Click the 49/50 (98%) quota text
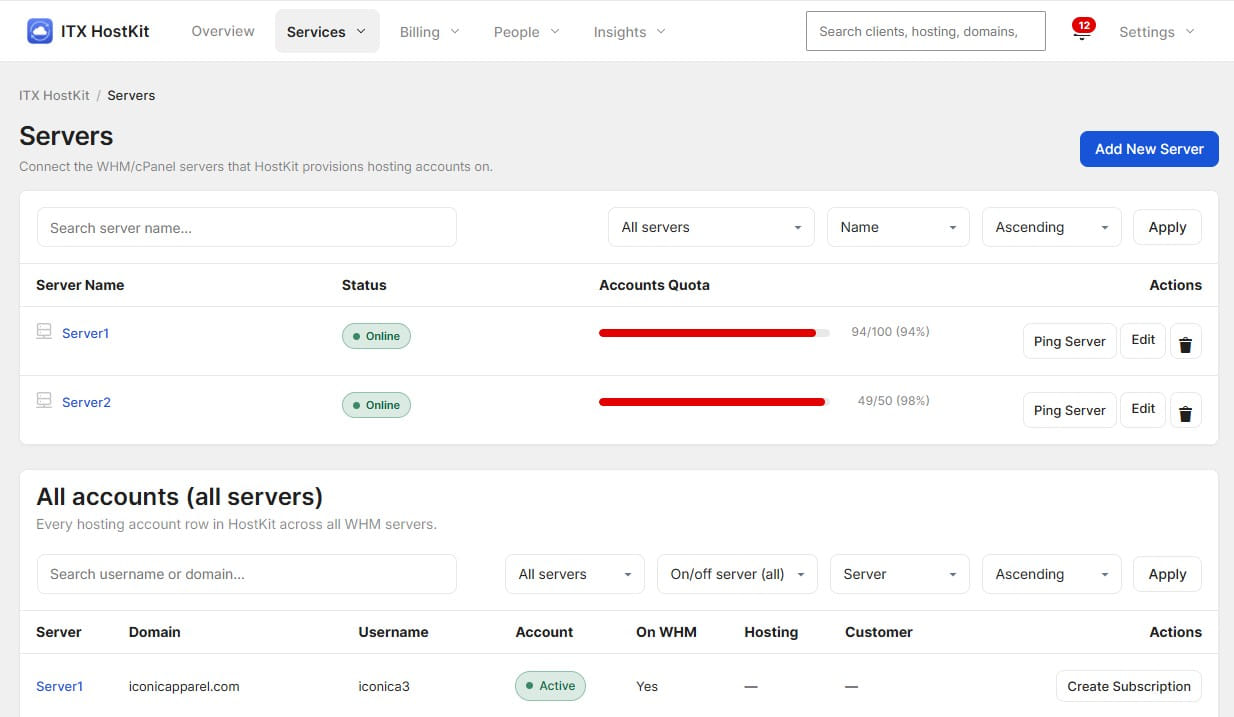 click(893, 400)
